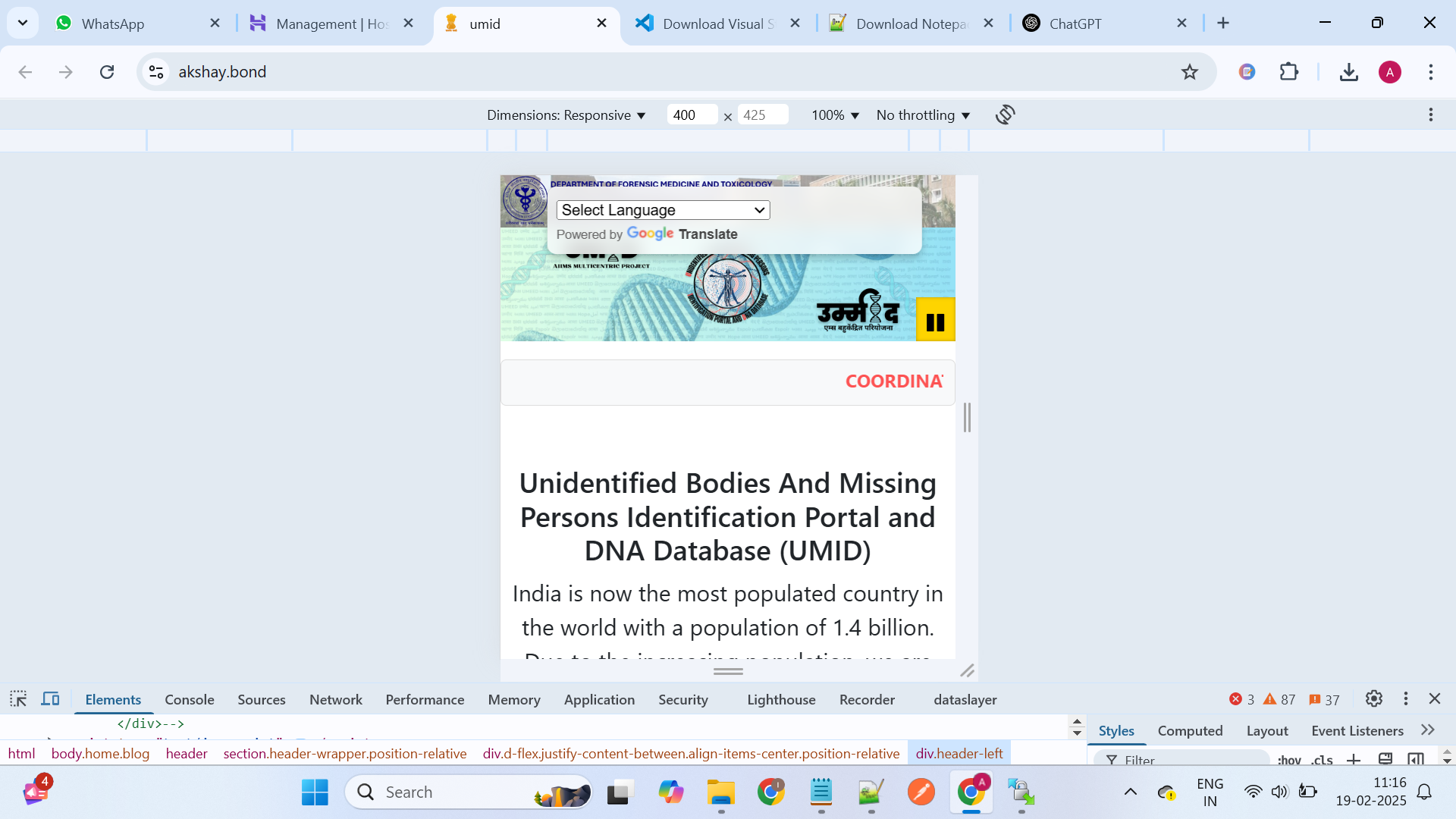This screenshot has height=819, width=1456.
Task: Switch to the Download Visual Studio tab
Action: [717, 24]
